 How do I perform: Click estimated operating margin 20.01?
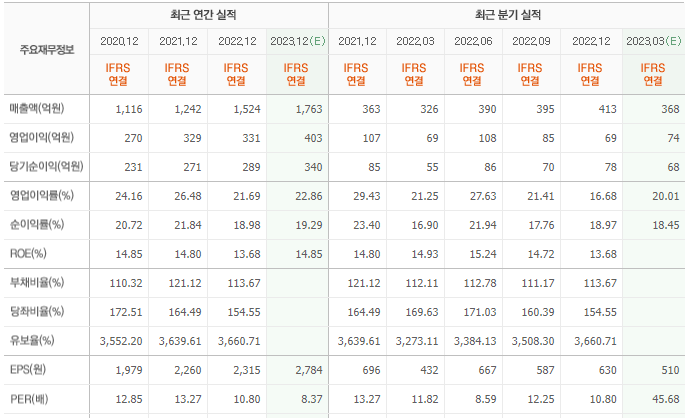pos(666,196)
